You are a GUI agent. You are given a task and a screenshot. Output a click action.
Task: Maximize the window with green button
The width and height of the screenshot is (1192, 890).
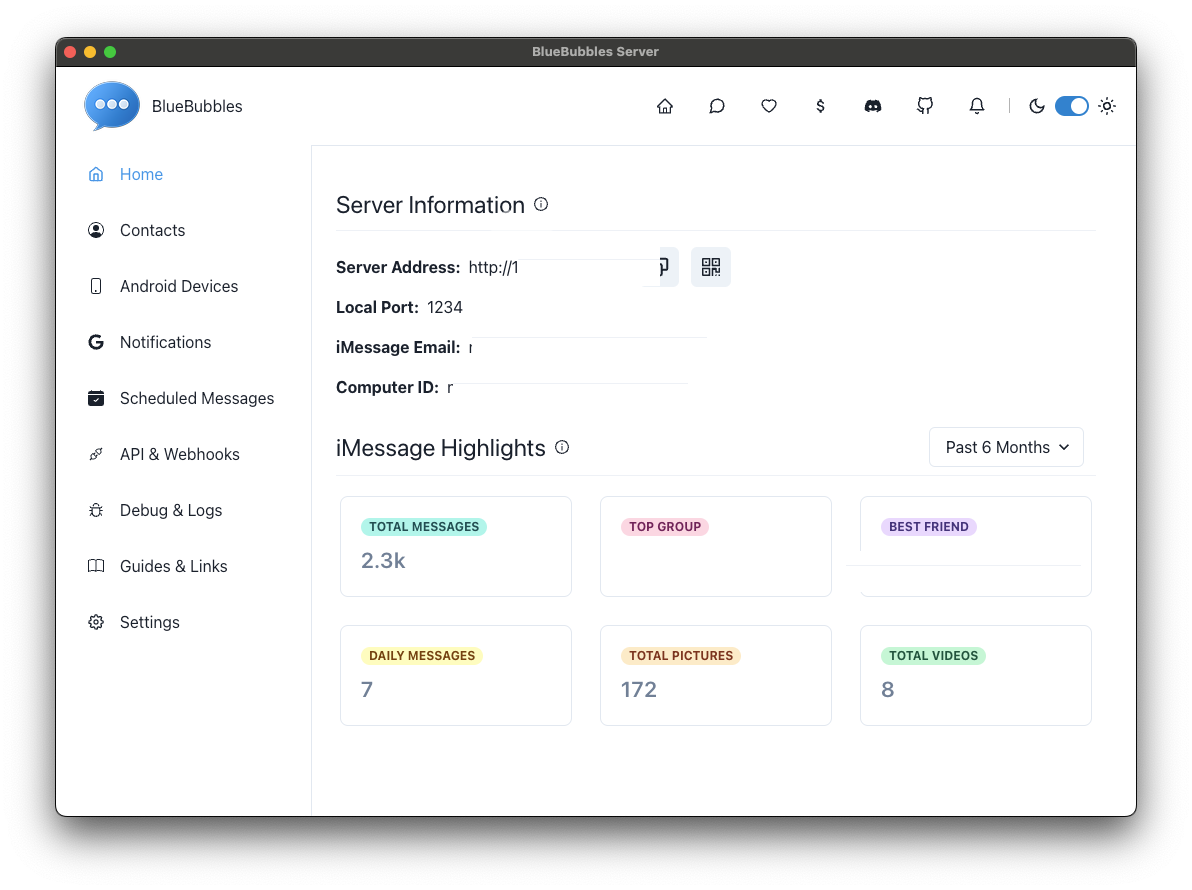[x=110, y=52]
